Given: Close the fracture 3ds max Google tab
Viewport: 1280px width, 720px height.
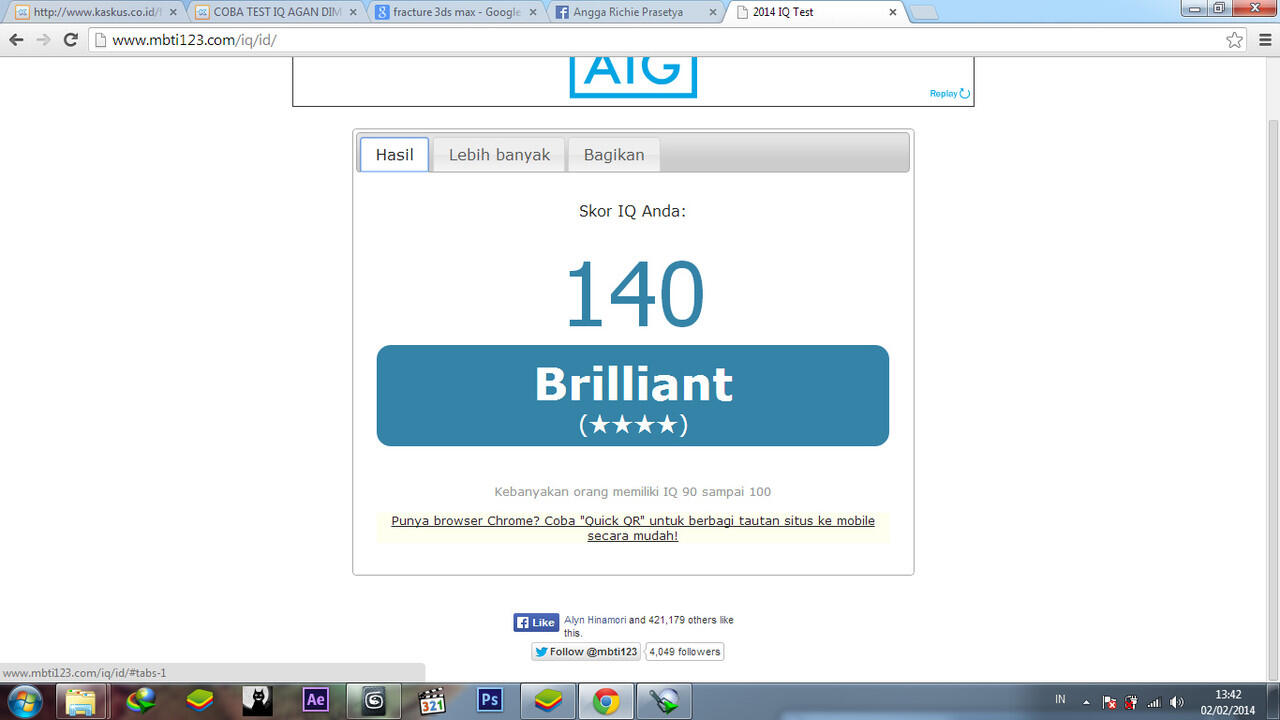Looking at the screenshot, I should [533, 12].
